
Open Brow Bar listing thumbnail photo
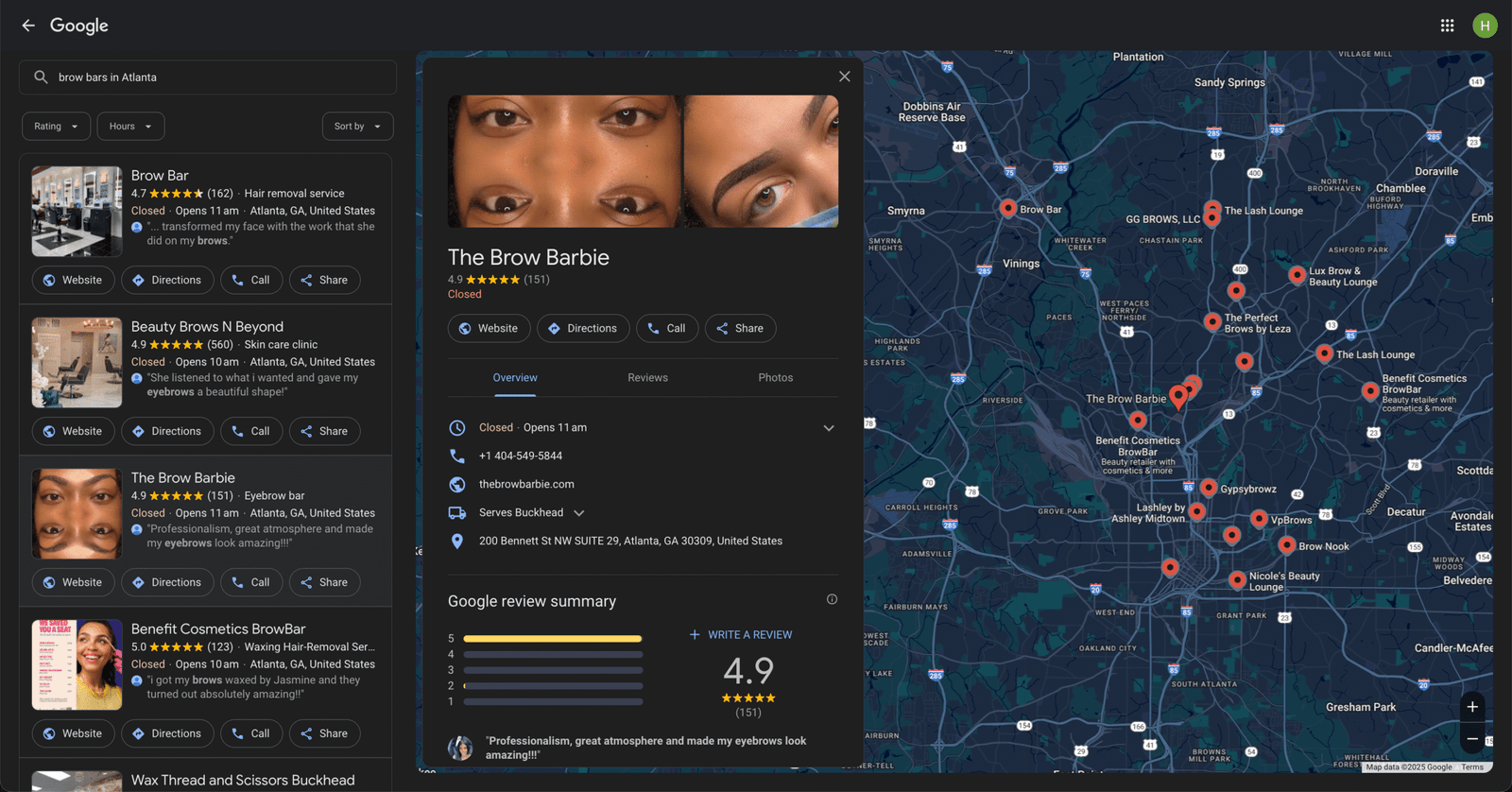coord(77,212)
